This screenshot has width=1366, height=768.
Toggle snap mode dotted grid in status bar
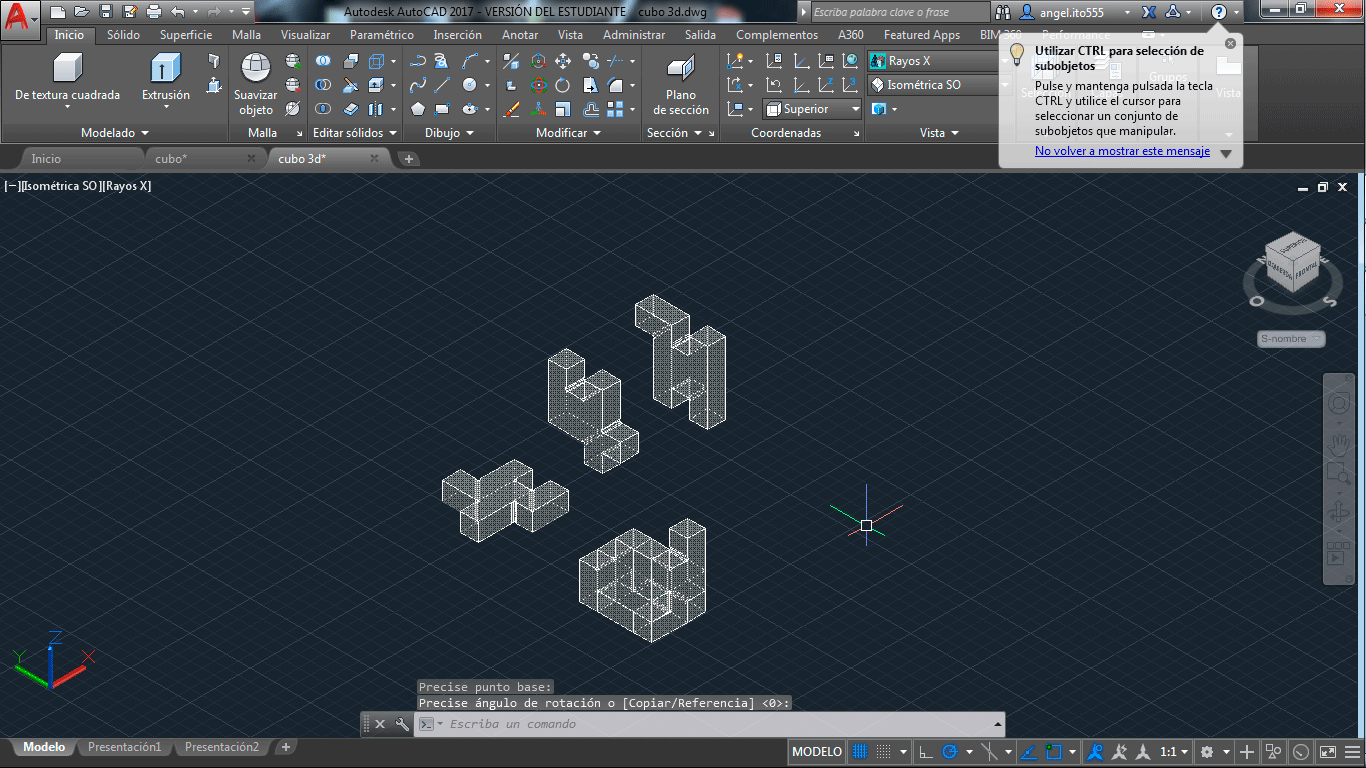(884, 752)
